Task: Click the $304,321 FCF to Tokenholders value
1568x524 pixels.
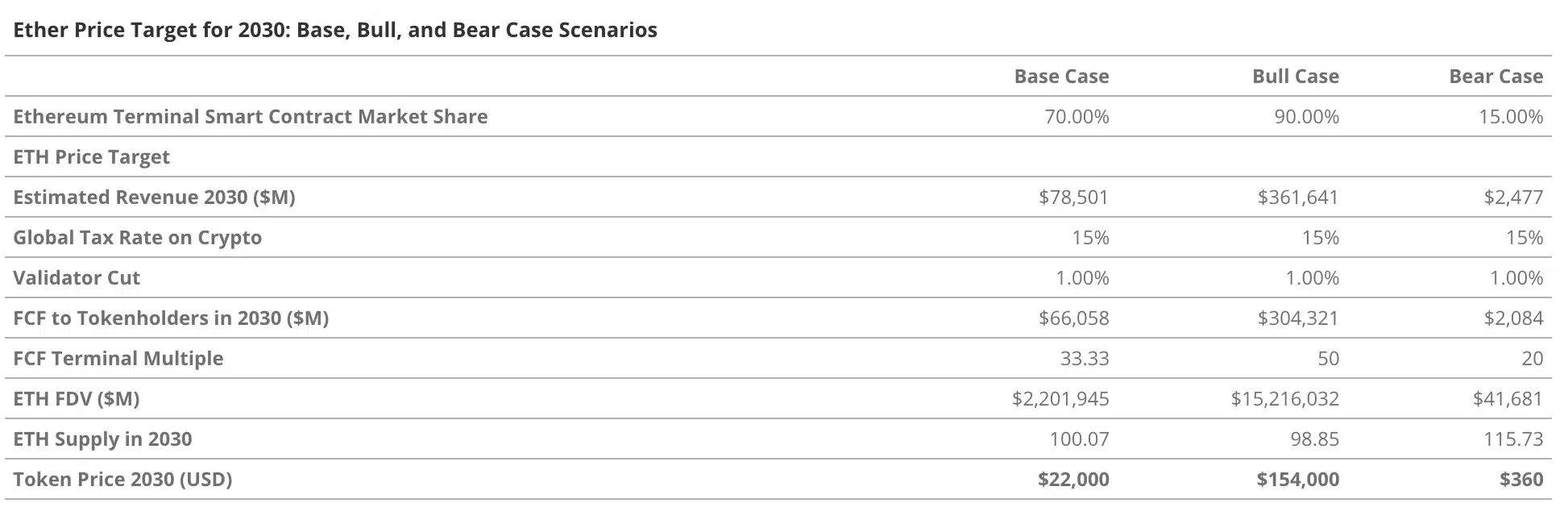Action: pos(1297,318)
